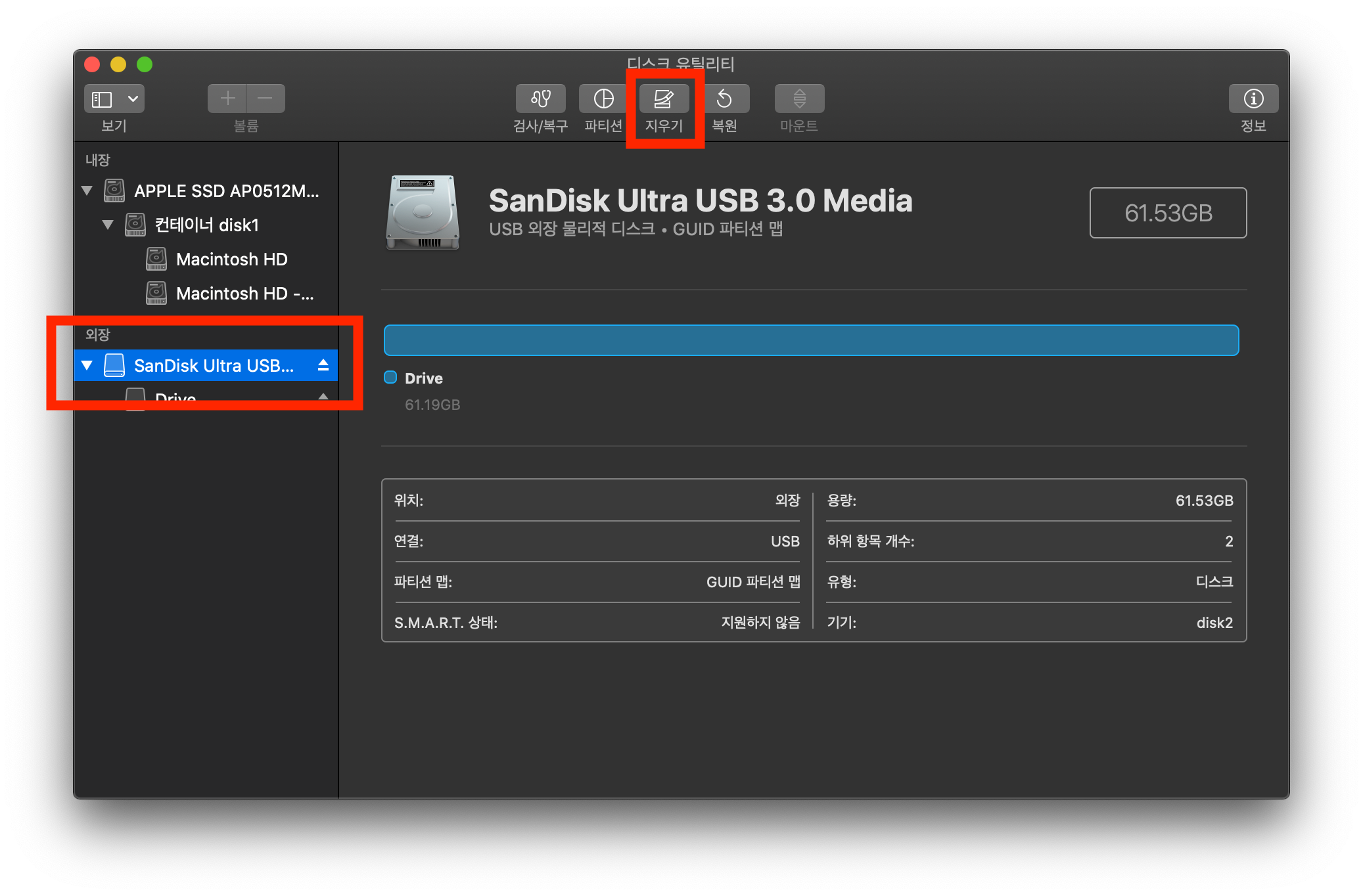Click the Mount (마운트) toolbar icon
Viewport: 1363px width, 896px height.
tap(799, 99)
